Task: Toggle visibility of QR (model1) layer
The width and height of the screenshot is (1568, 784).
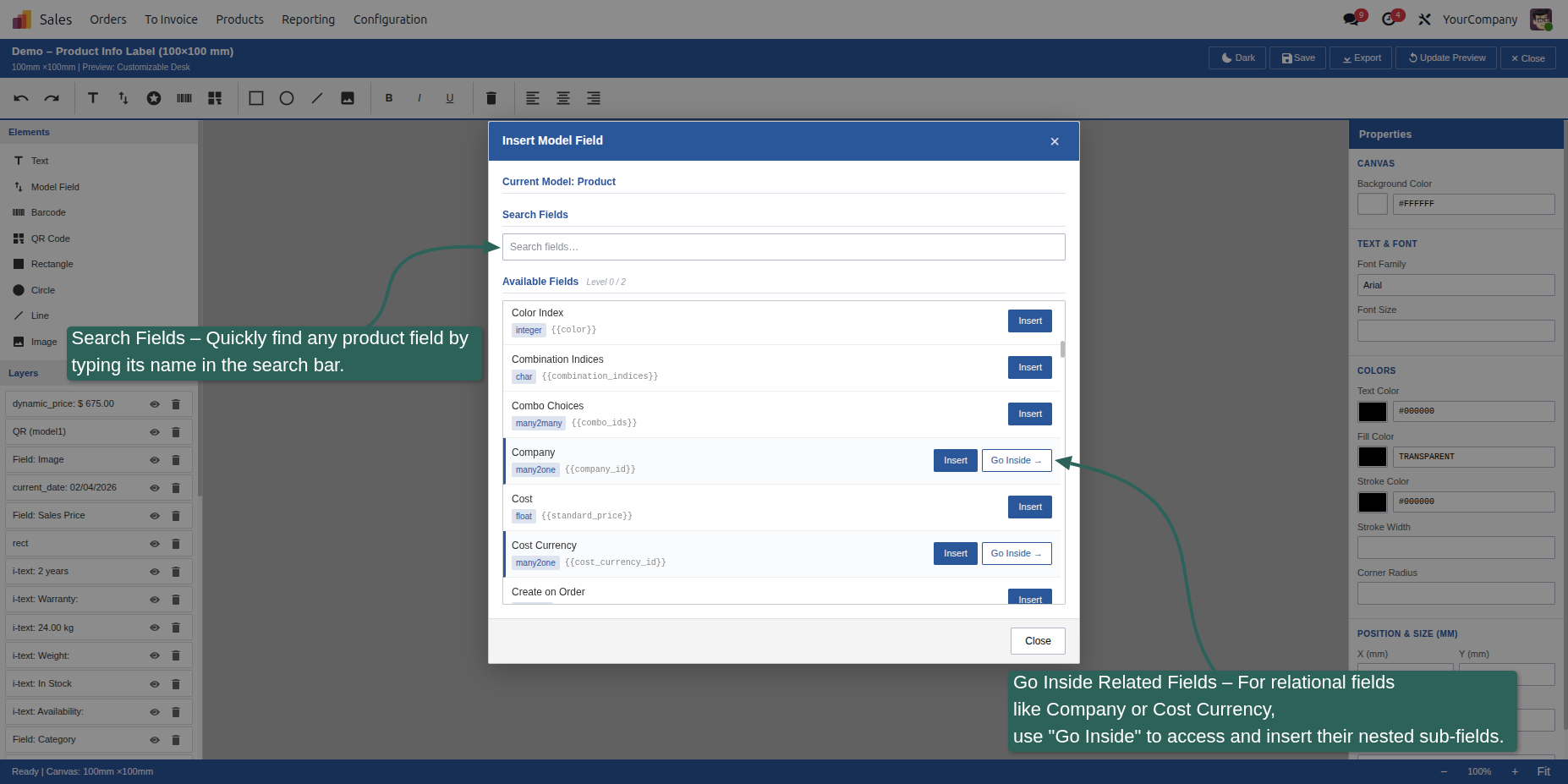Action: pyautogui.click(x=155, y=432)
